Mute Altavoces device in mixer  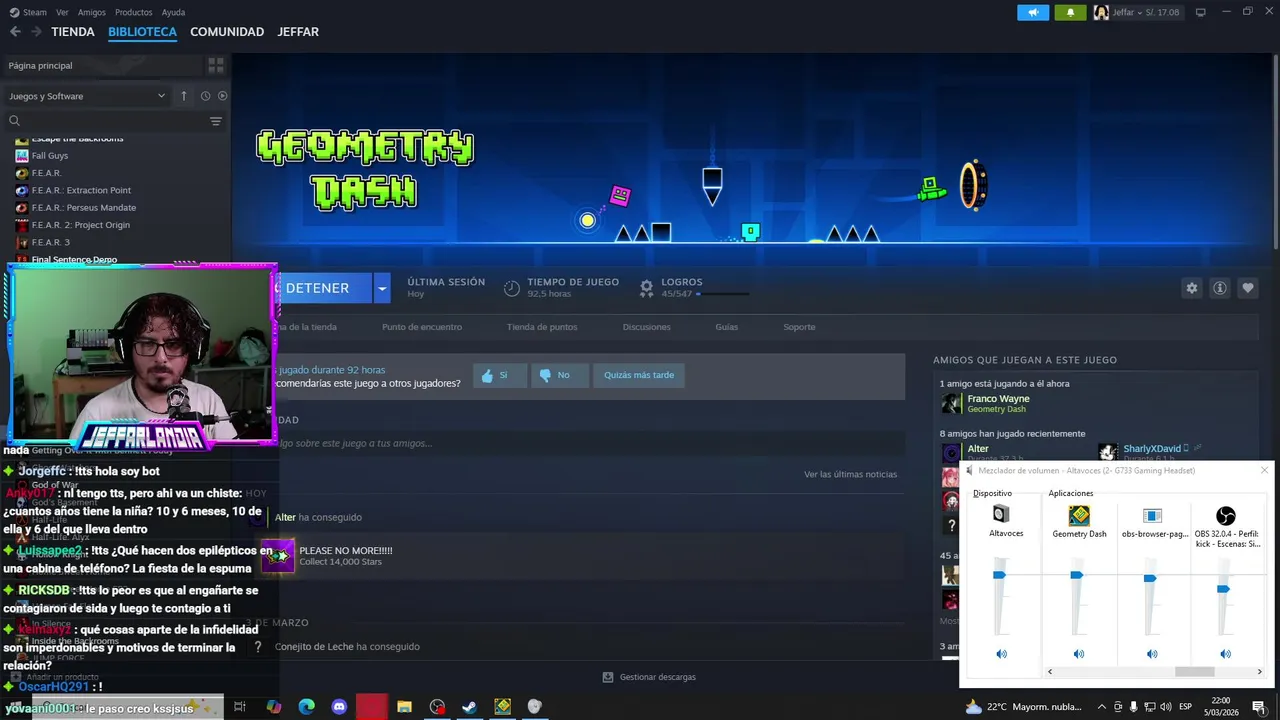click(1001, 654)
